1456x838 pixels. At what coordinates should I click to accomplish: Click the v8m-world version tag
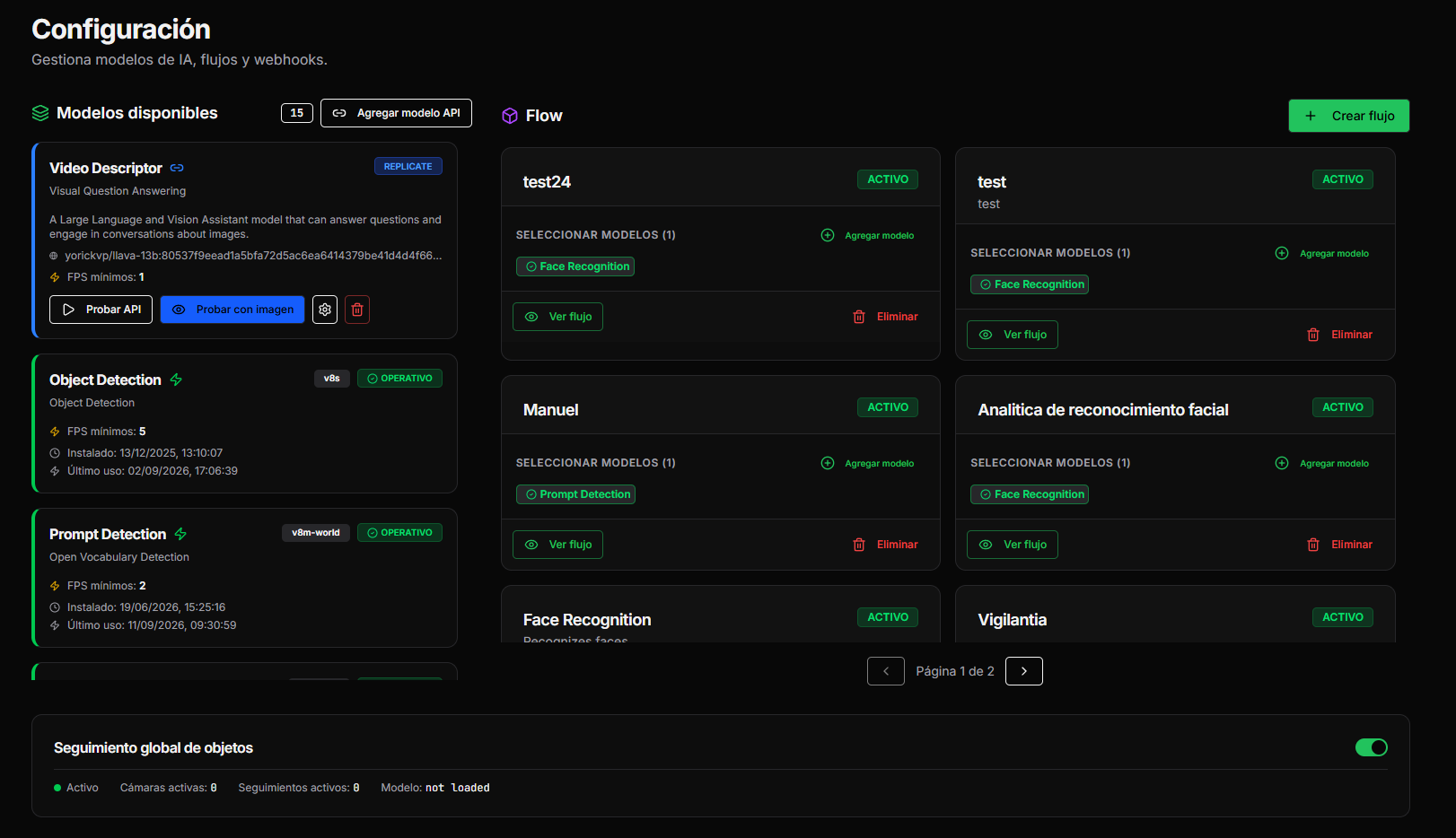coord(316,533)
